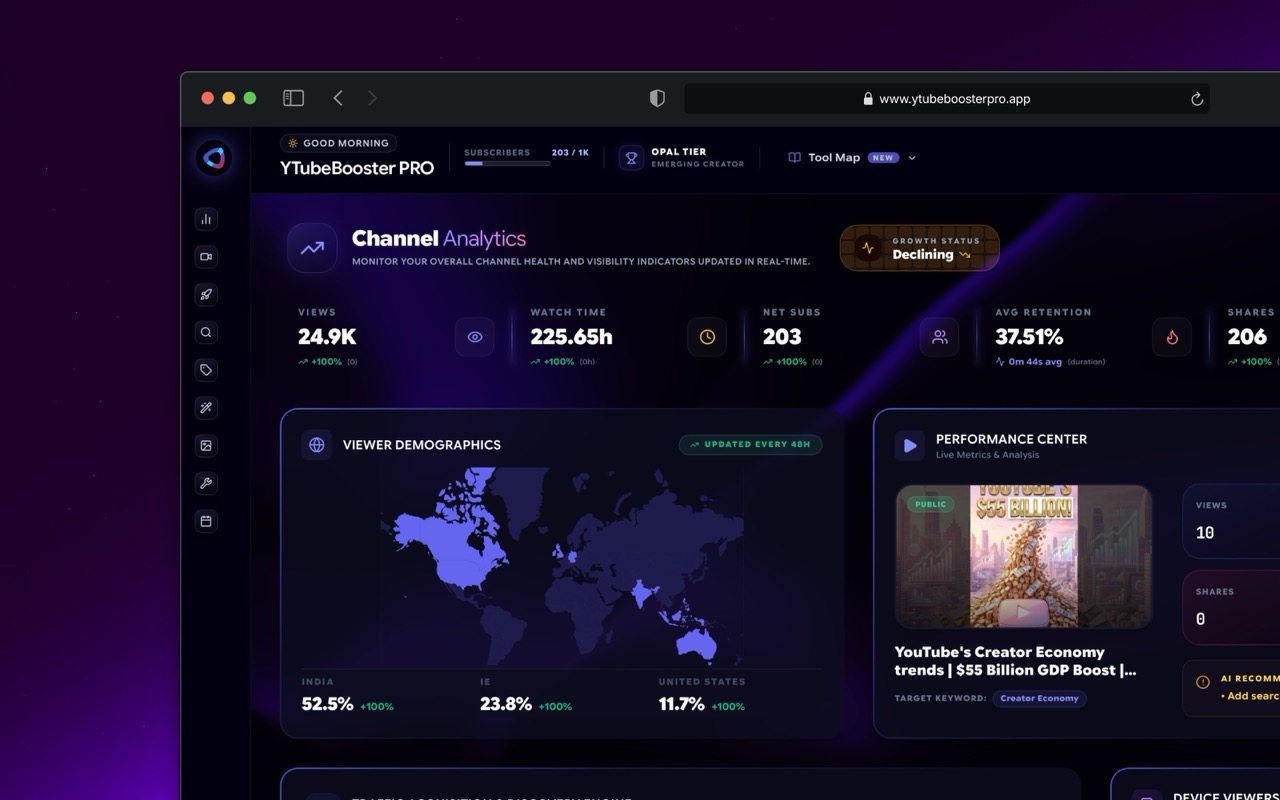1280x800 pixels.
Task: Reload the page with refresh icon
Action: click(1196, 99)
